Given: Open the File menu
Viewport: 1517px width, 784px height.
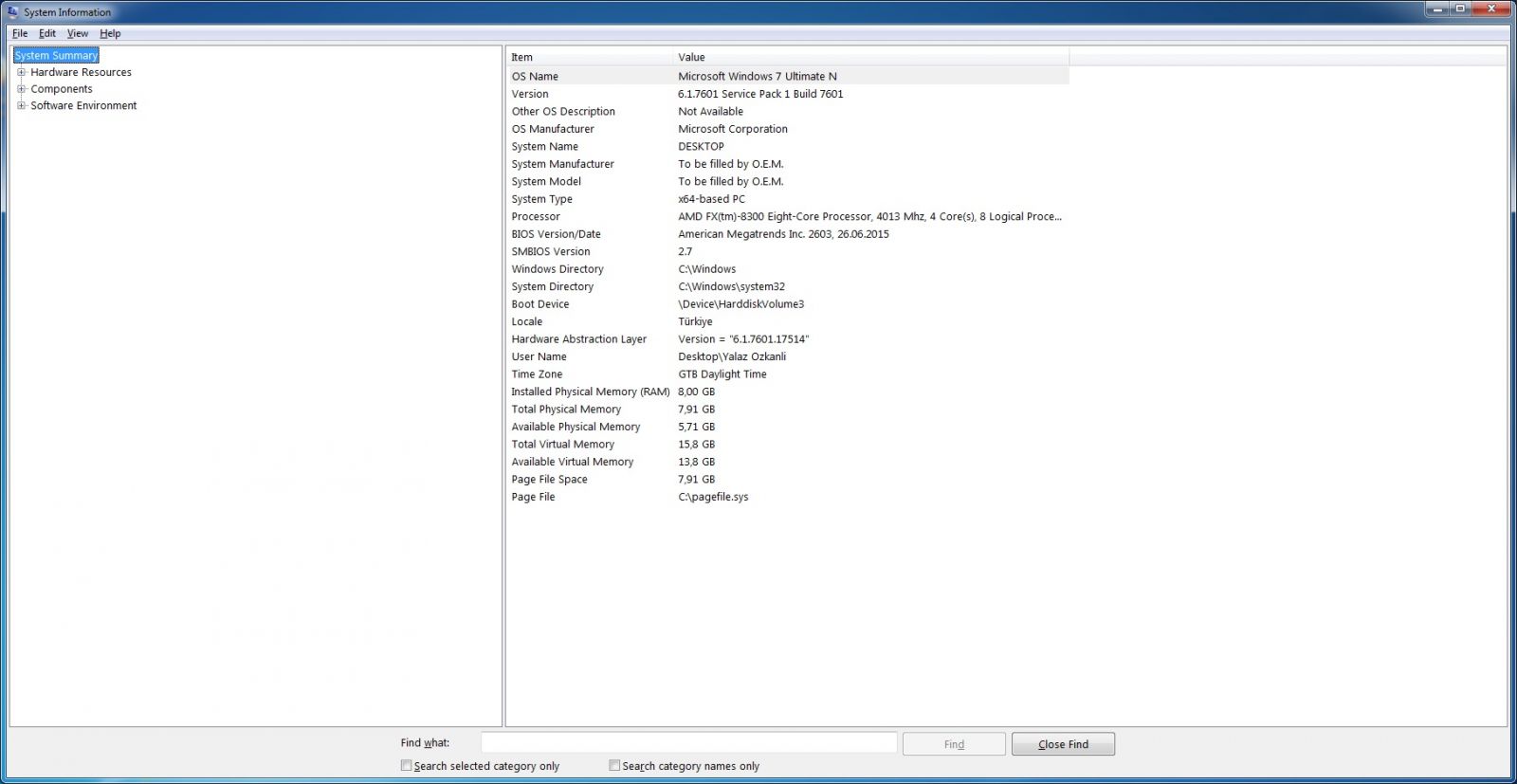Looking at the screenshot, I should (20, 33).
